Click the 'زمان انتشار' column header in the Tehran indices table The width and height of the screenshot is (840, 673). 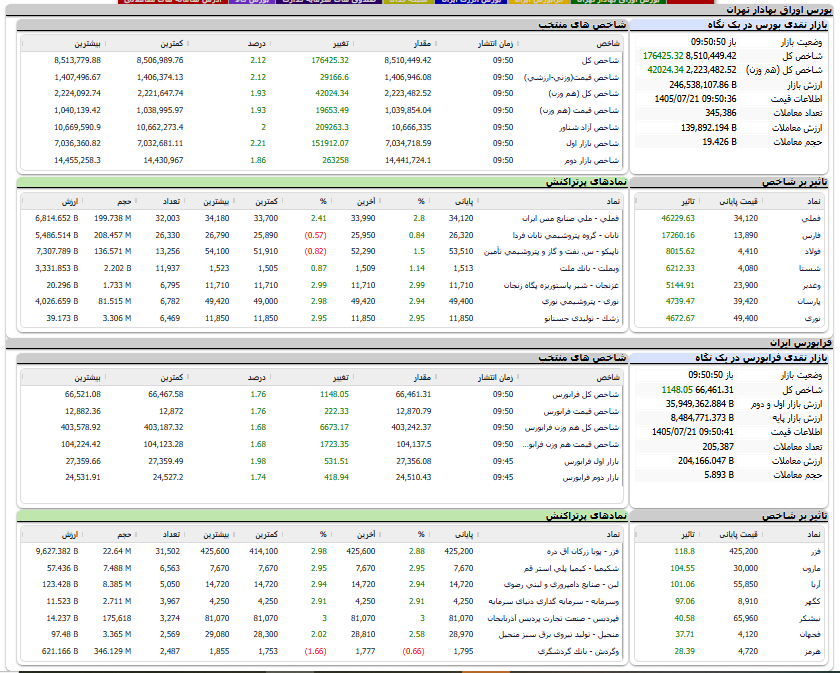tap(496, 43)
